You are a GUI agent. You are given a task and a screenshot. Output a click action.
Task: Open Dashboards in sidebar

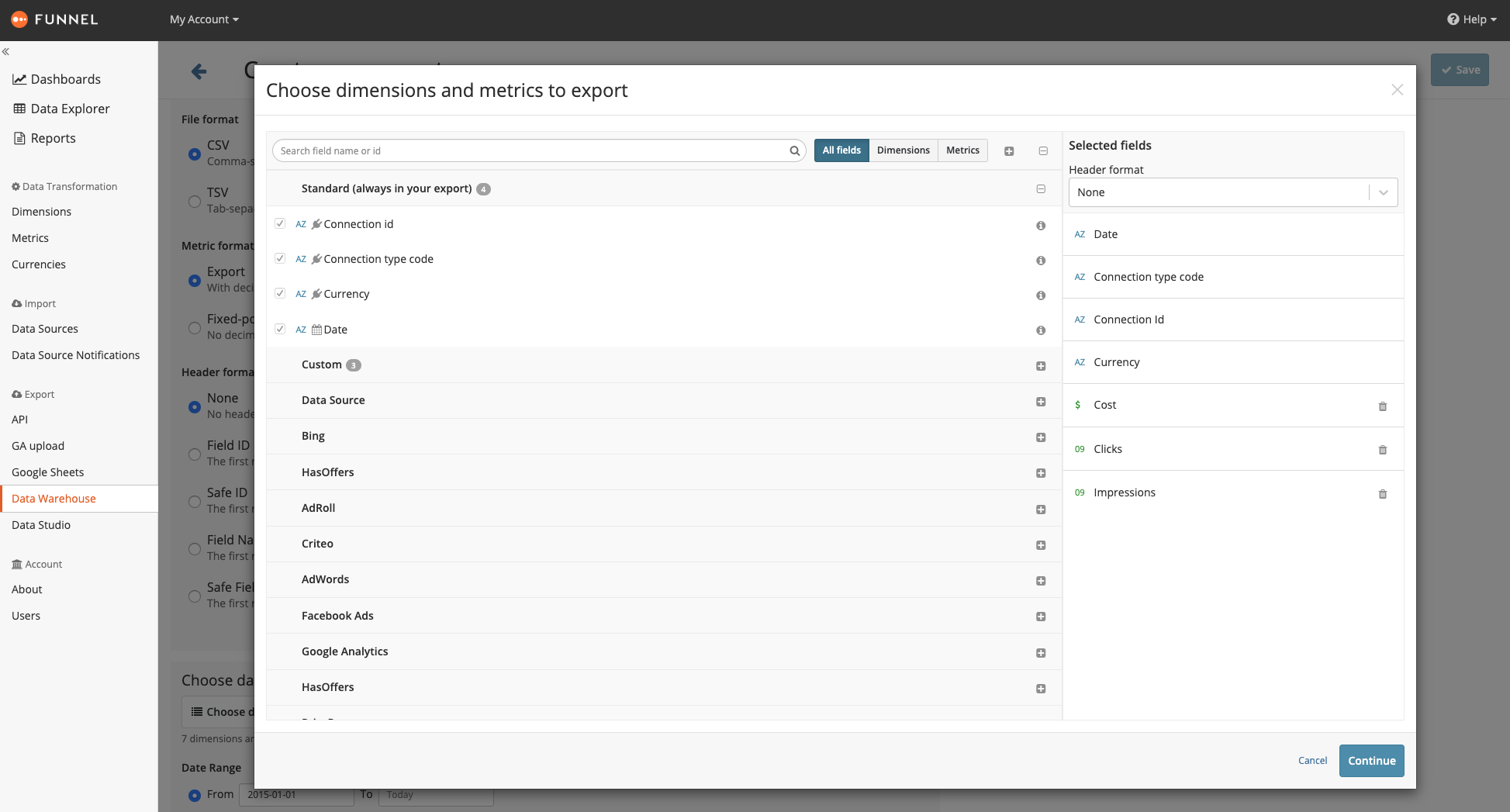click(x=57, y=79)
